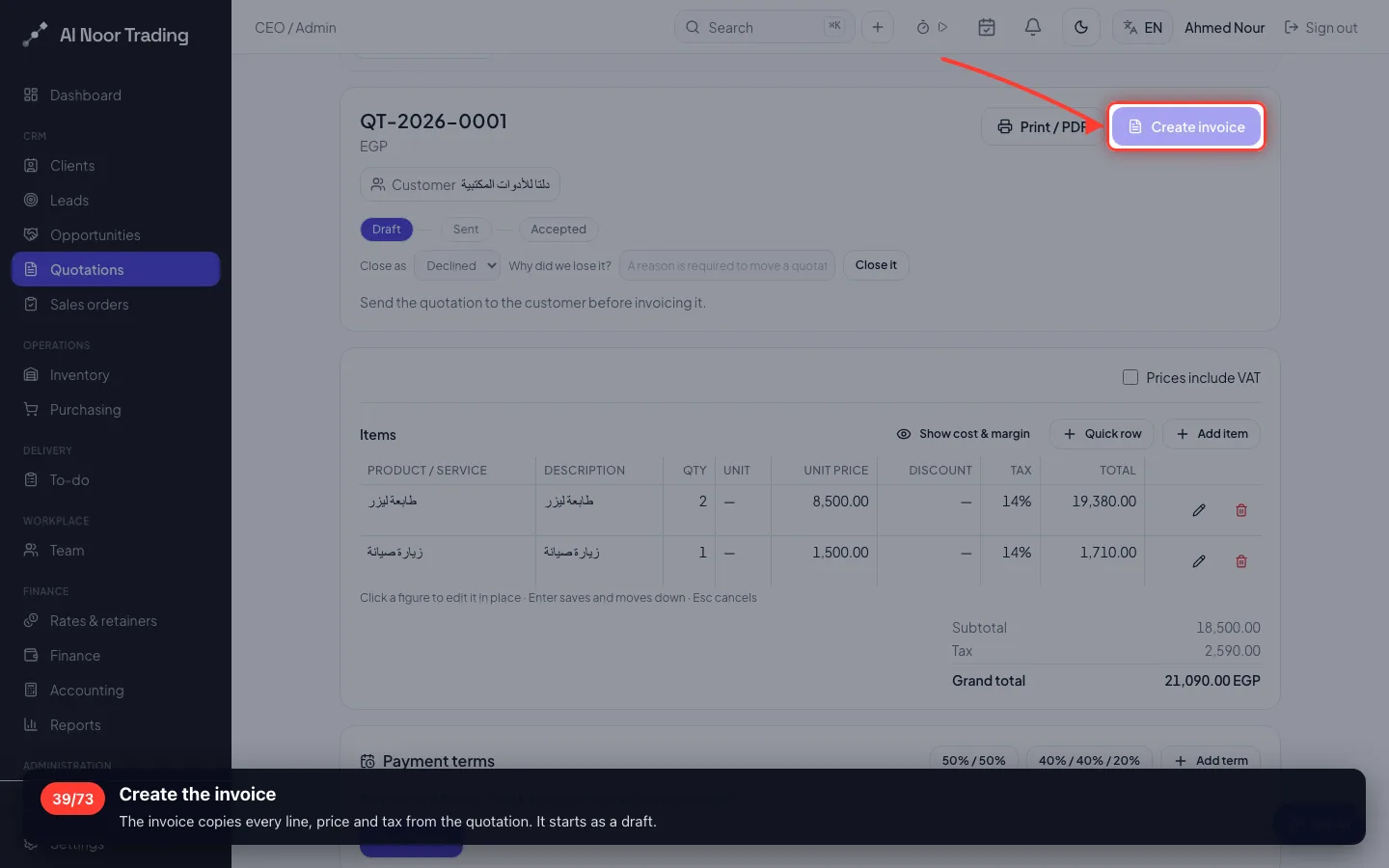Screen dimensions: 1389x868
Task: Select the Draft status pill
Action: 386,229
